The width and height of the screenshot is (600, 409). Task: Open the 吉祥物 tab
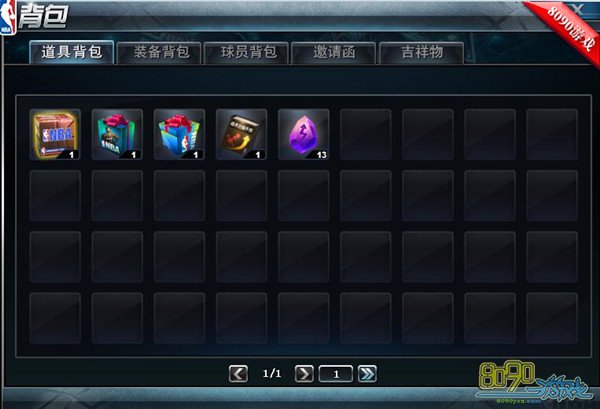(421, 53)
